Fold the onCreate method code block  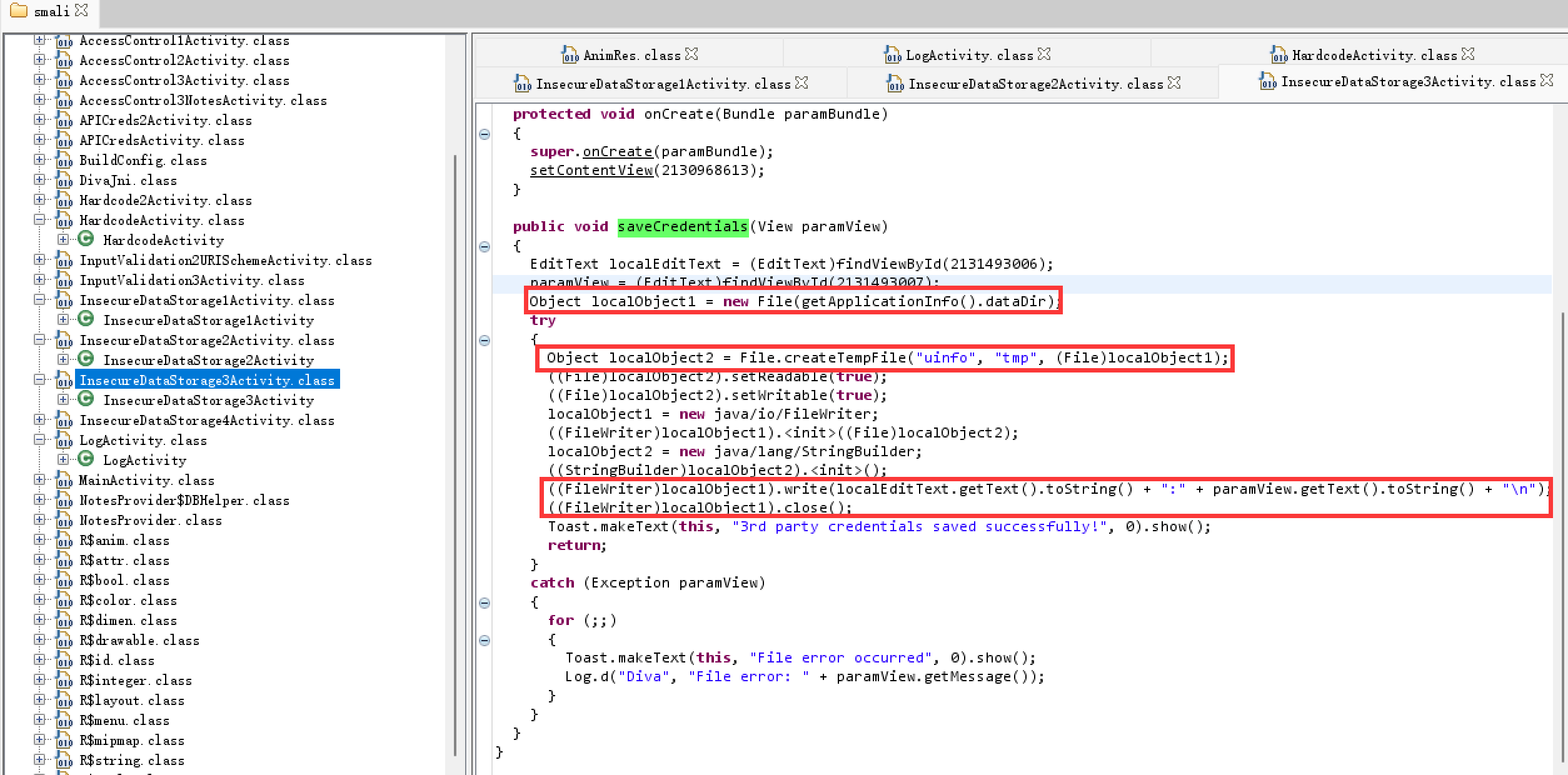(485, 134)
